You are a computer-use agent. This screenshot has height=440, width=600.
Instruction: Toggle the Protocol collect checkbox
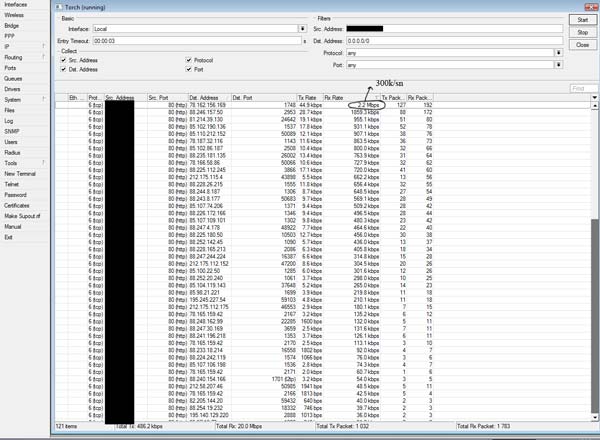click(x=189, y=60)
